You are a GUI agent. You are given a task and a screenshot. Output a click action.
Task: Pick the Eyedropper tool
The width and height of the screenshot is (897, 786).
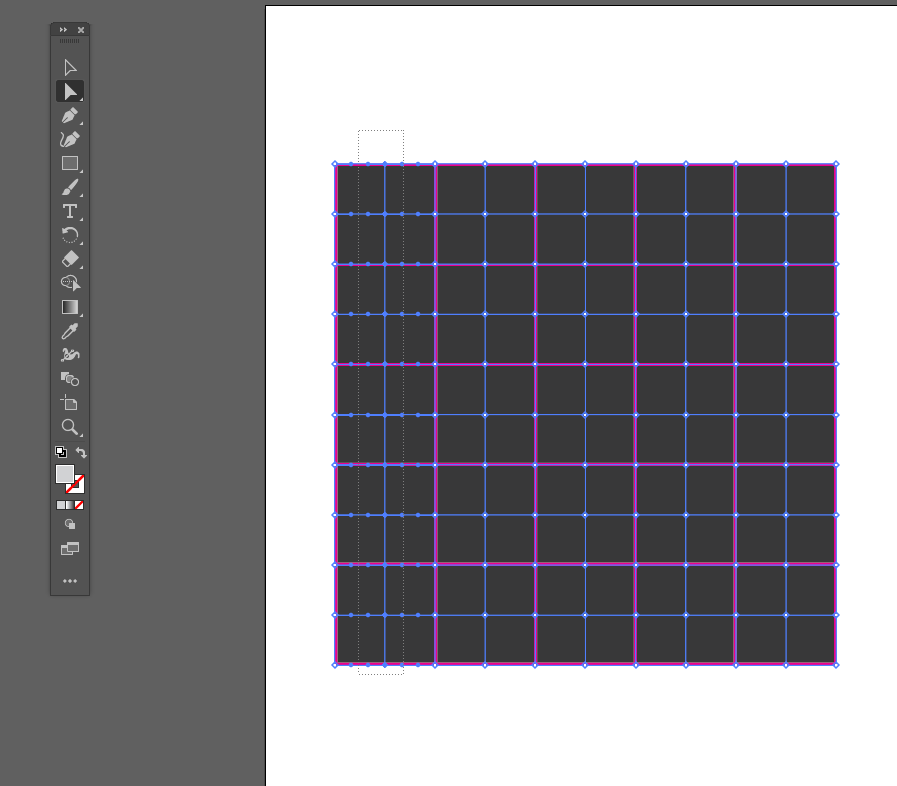(70, 331)
